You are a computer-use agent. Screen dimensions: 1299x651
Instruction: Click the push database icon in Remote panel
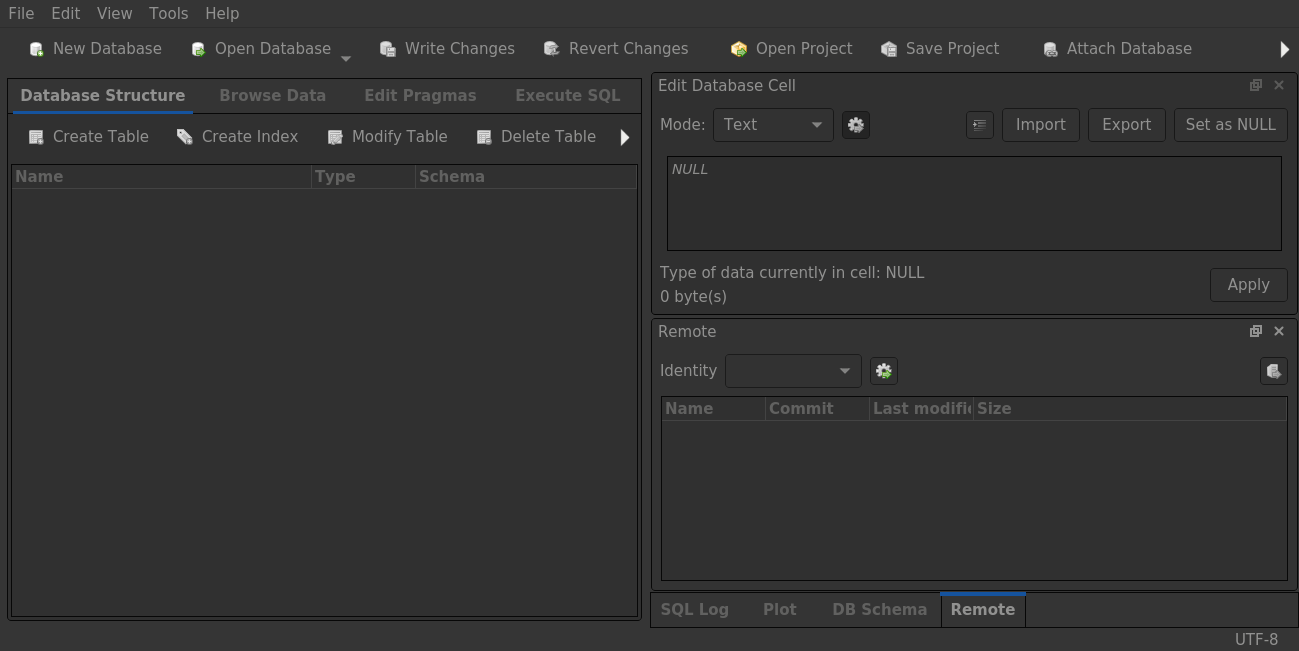pos(1273,371)
